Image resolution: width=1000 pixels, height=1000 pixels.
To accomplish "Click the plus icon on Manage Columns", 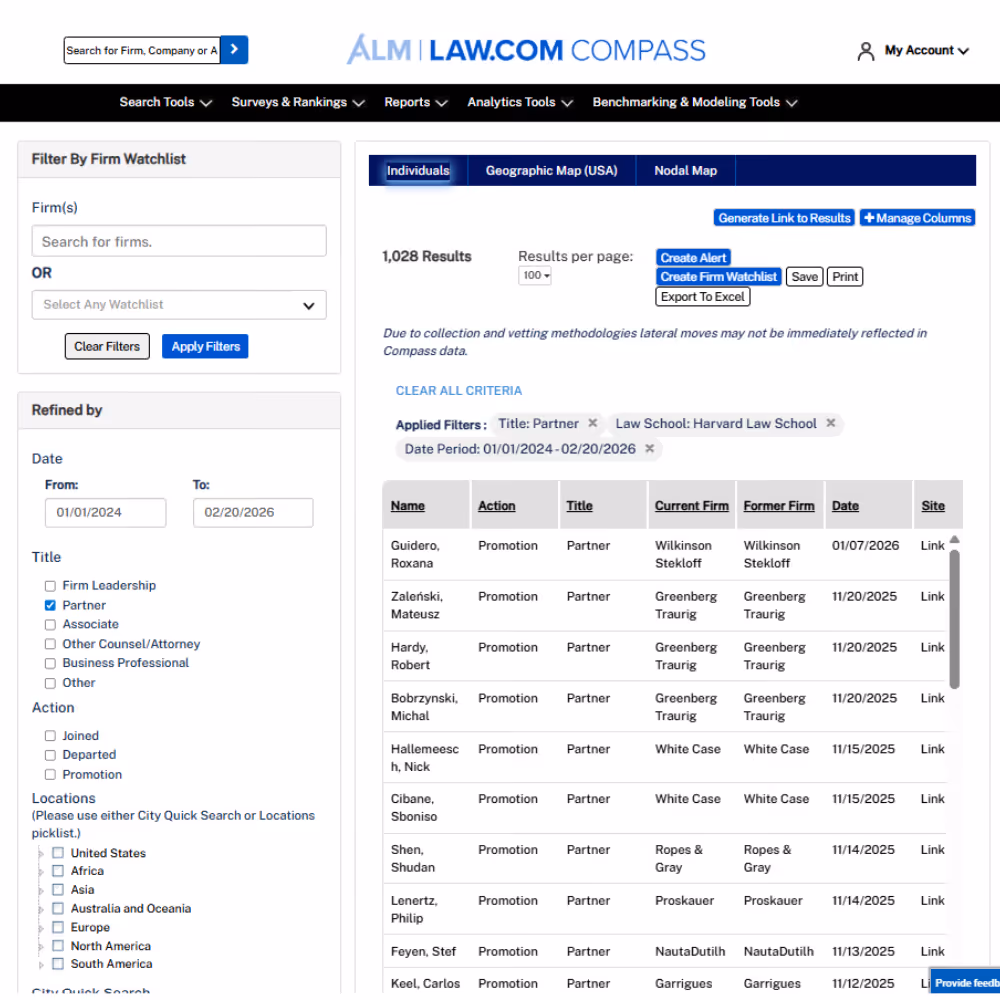I will coord(868,218).
